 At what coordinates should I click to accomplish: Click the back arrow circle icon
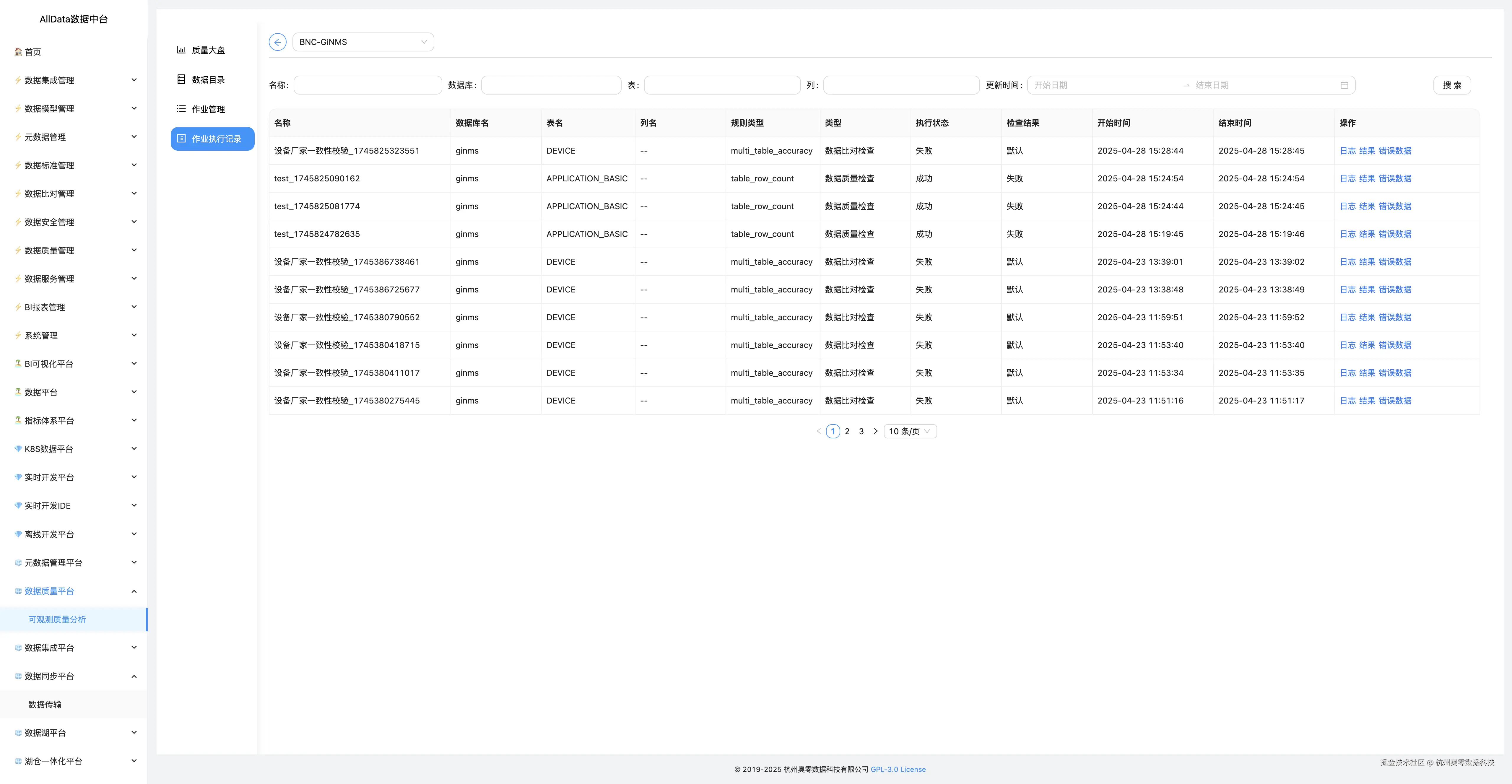click(x=278, y=42)
